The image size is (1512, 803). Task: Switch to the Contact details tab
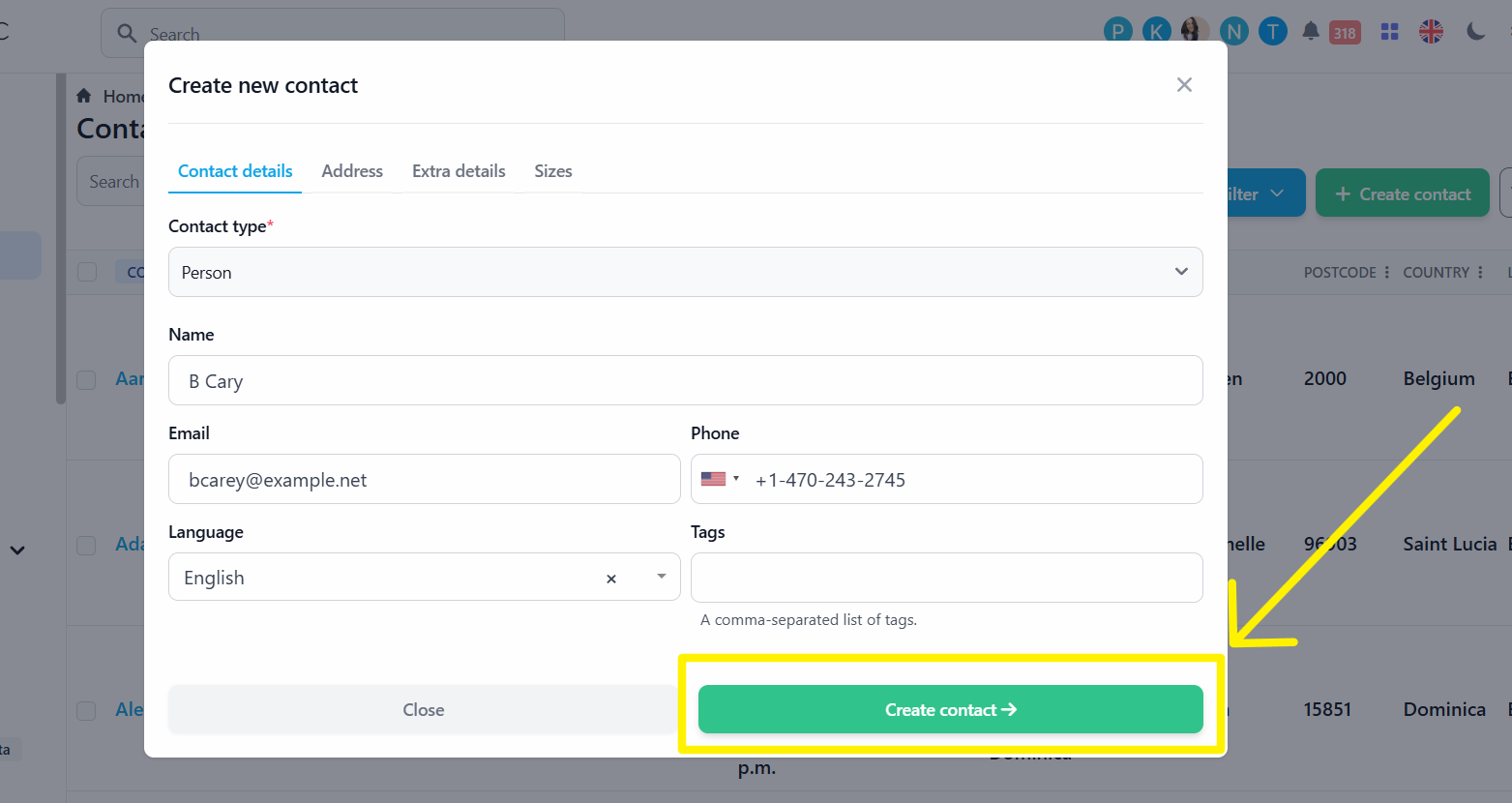point(235,171)
